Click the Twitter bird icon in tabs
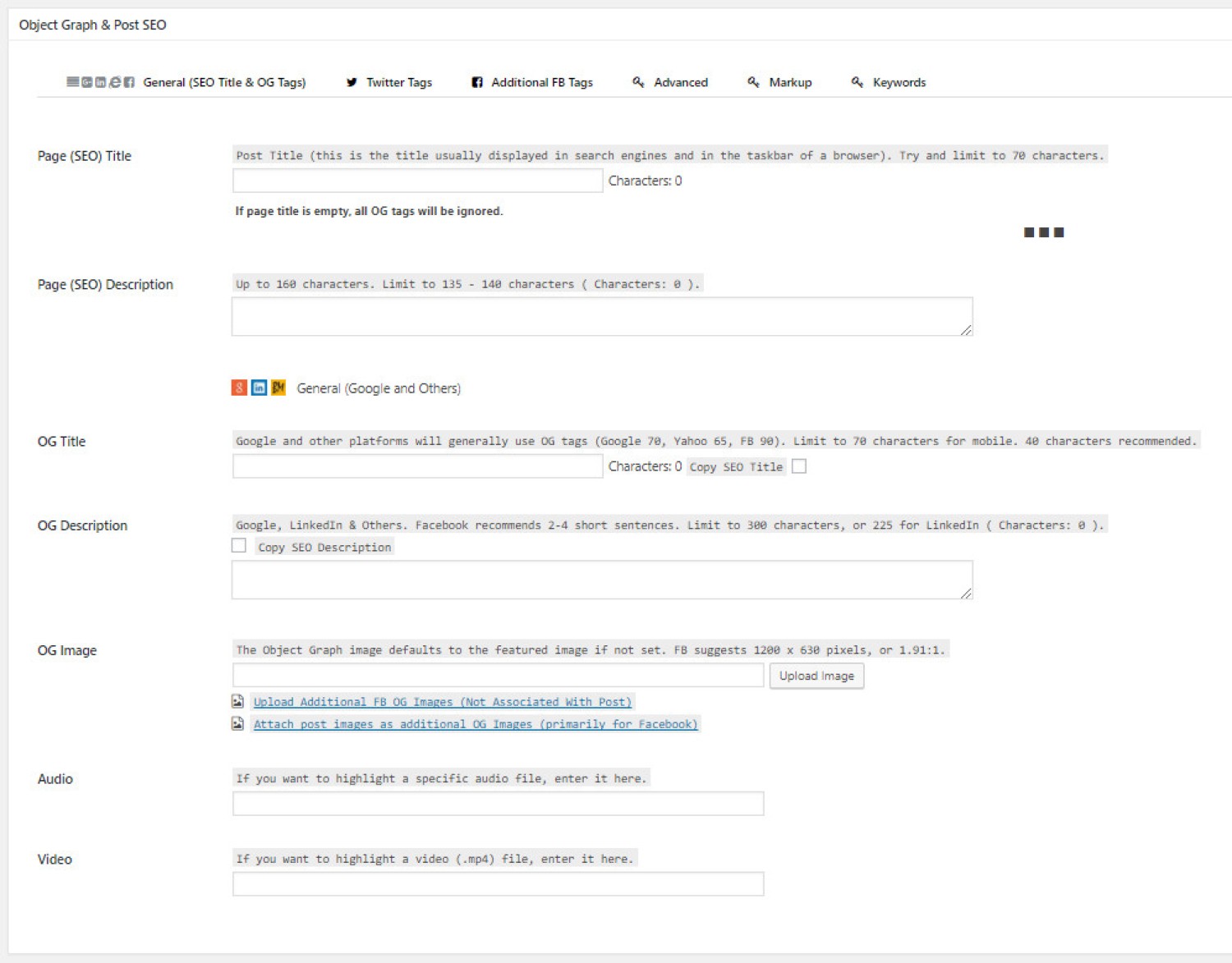The image size is (1232, 963). click(352, 82)
